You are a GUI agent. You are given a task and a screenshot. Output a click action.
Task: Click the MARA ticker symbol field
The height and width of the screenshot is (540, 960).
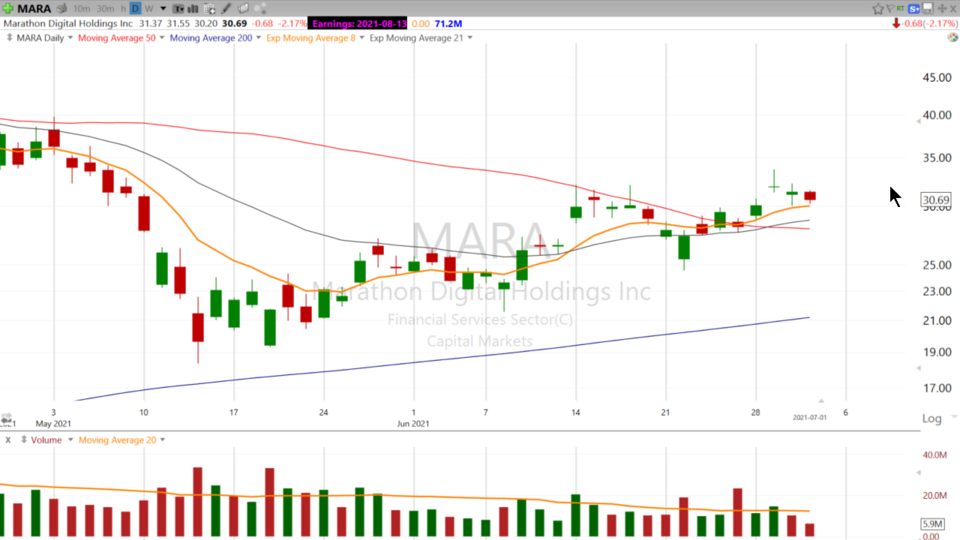pos(34,9)
